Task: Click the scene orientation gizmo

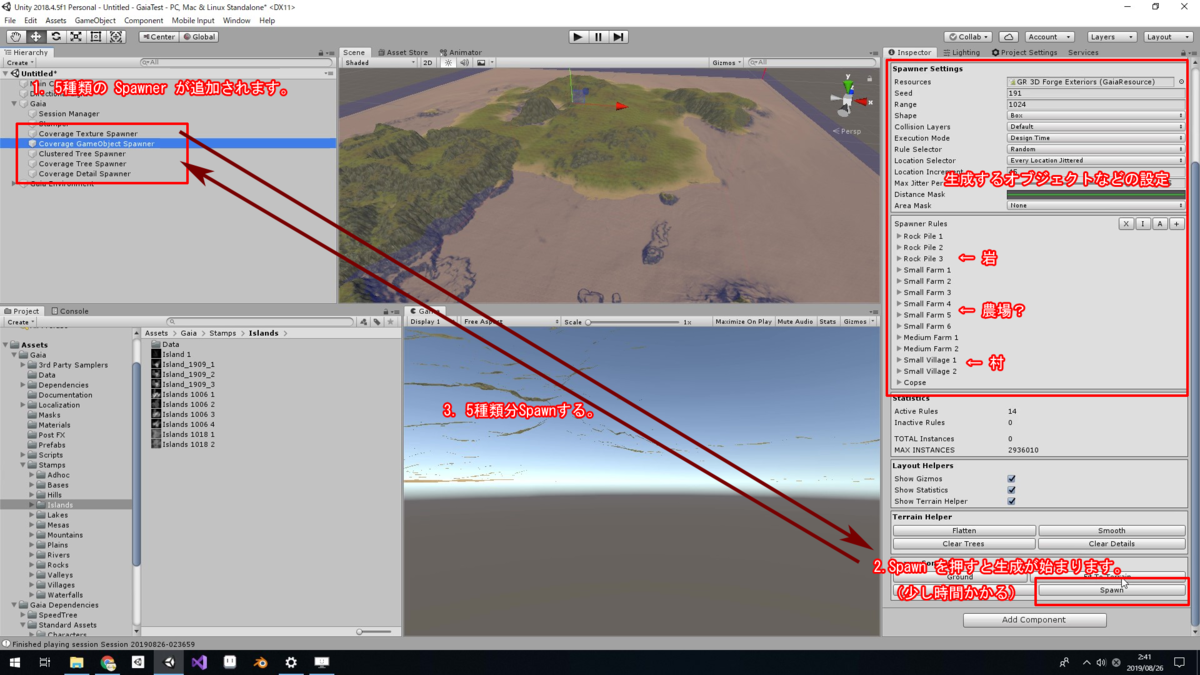Action: pyautogui.click(x=848, y=98)
